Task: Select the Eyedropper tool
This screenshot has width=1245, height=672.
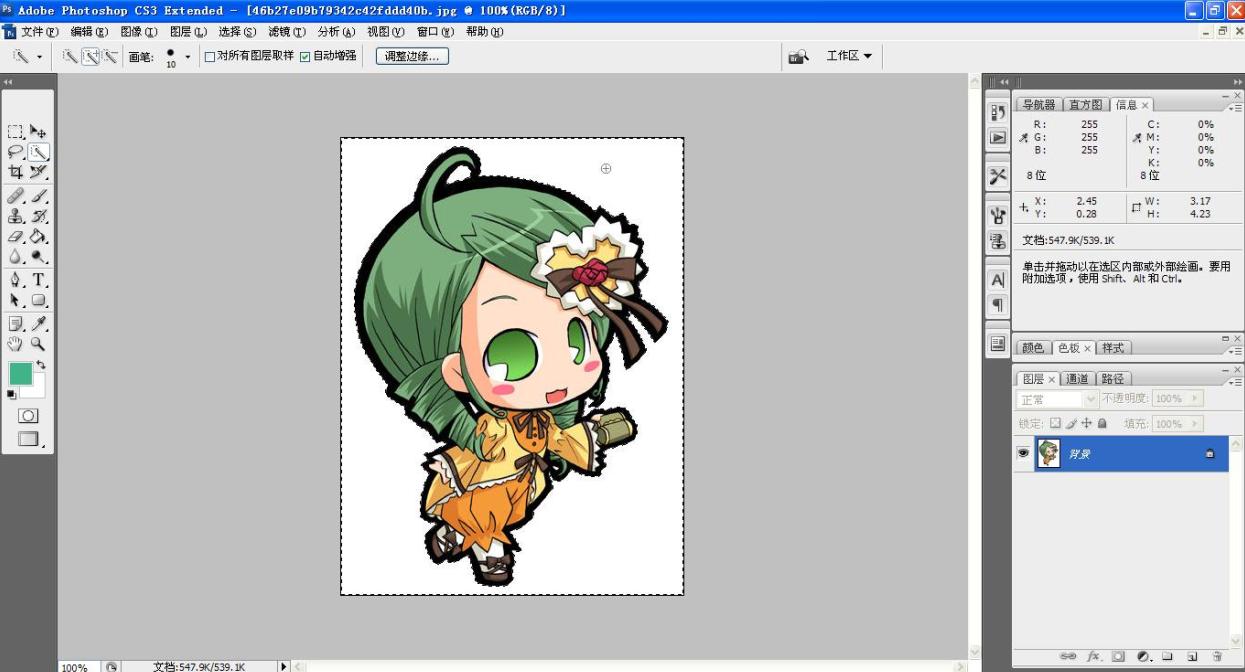Action: click(38, 323)
